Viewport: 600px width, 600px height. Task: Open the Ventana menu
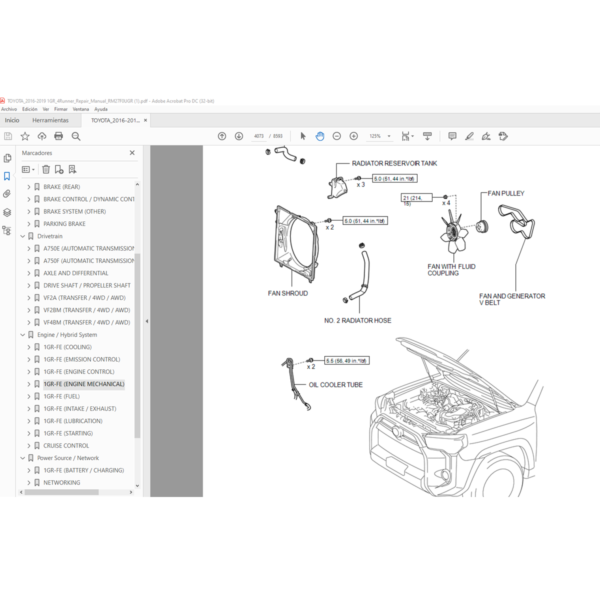(81, 109)
